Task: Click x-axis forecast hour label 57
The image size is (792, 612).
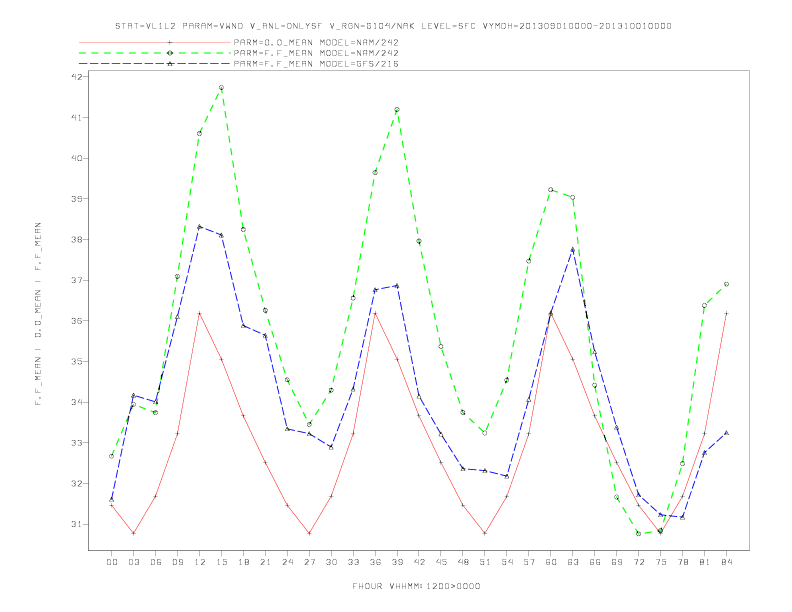Action: 529,562
